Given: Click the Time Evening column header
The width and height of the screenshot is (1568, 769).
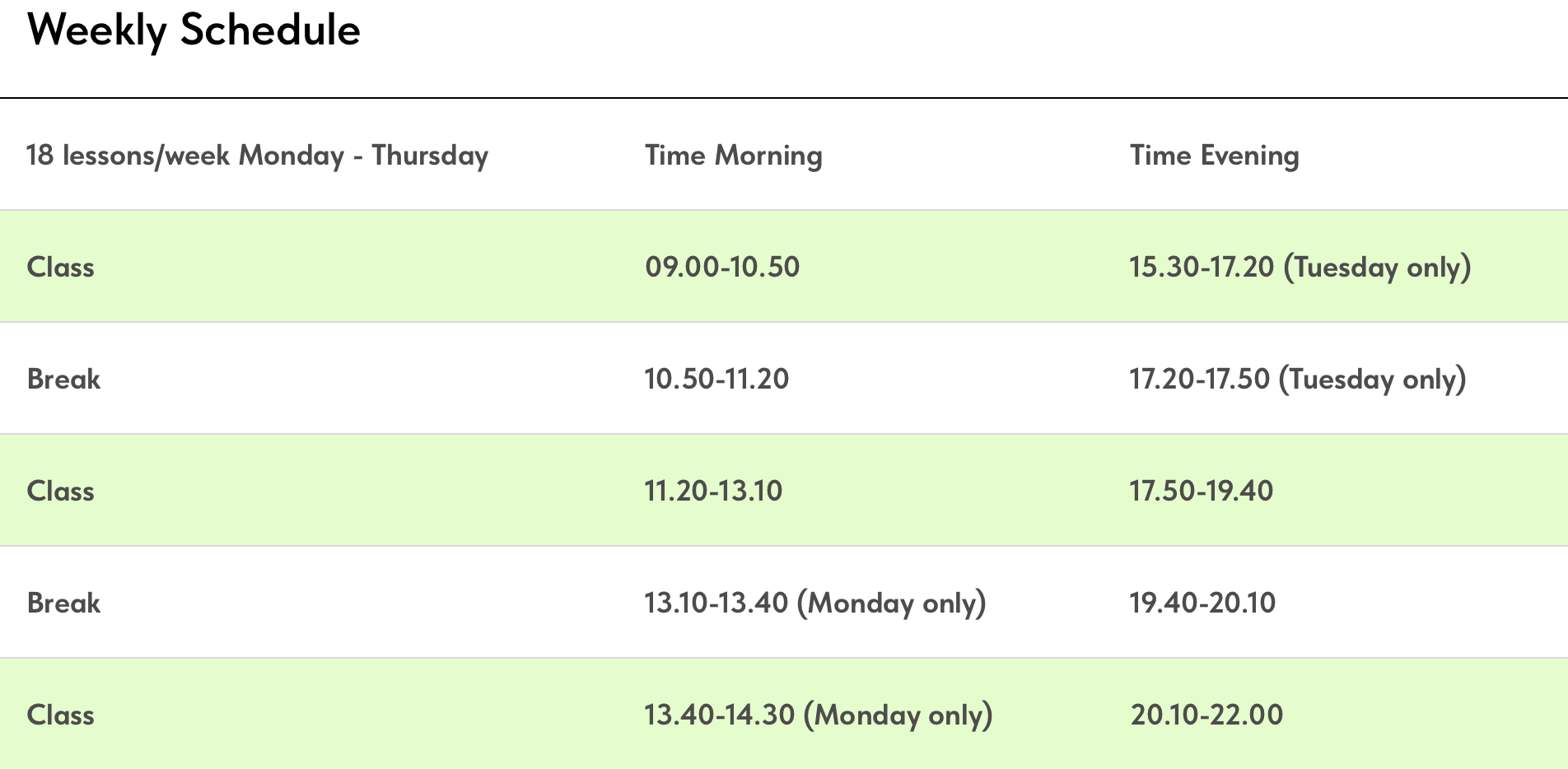Looking at the screenshot, I should coord(1214,156).
